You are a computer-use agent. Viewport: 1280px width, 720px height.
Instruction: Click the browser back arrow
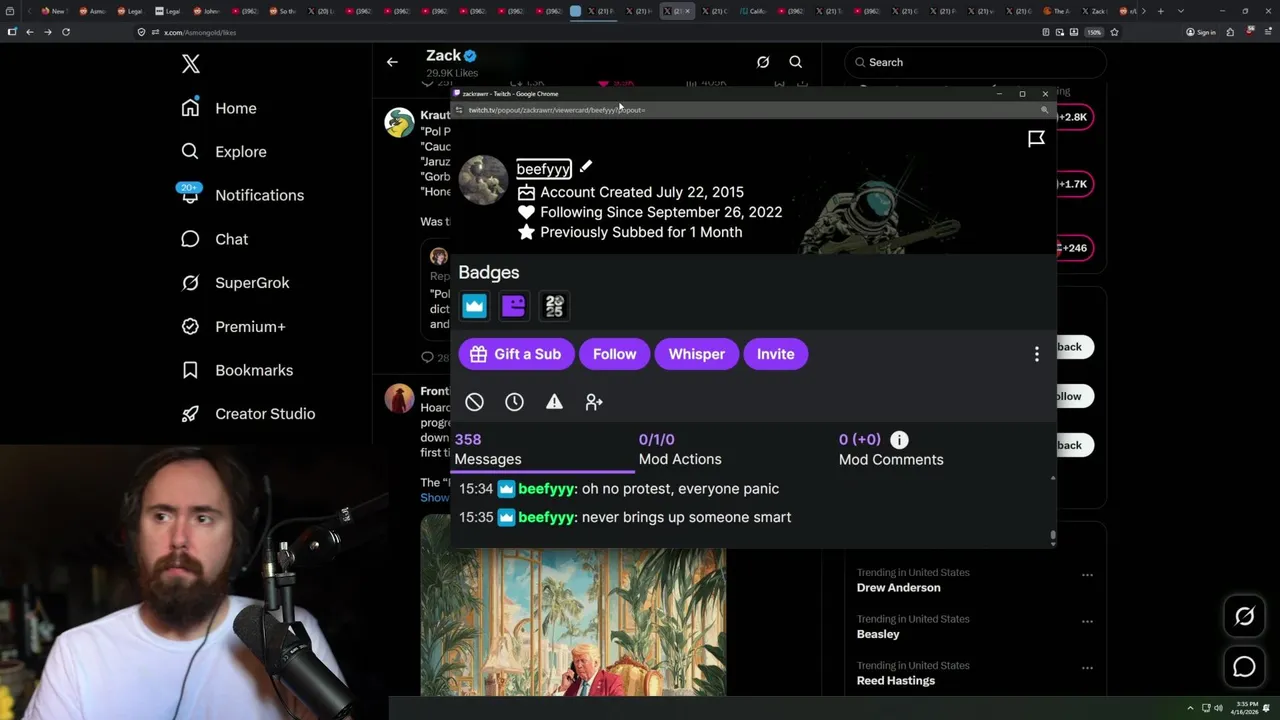30,32
